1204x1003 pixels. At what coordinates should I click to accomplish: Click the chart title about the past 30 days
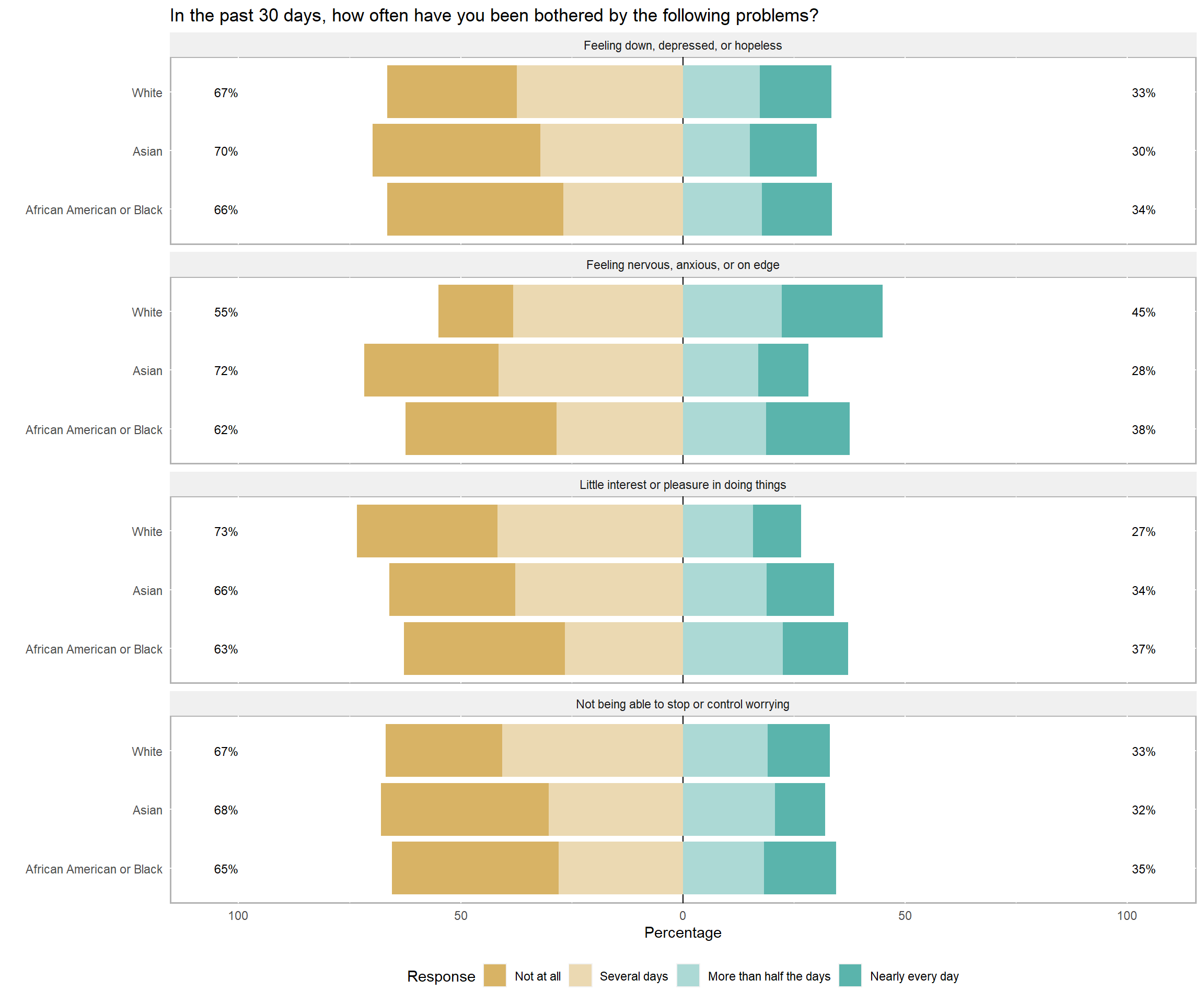pos(494,16)
